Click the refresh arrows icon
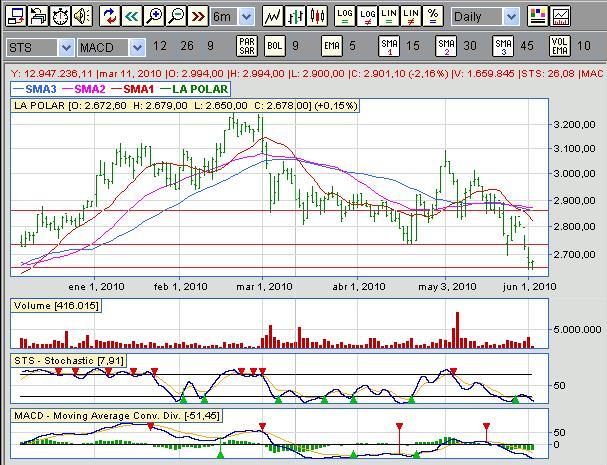The width and height of the screenshot is (607, 465). click(x=110, y=16)
